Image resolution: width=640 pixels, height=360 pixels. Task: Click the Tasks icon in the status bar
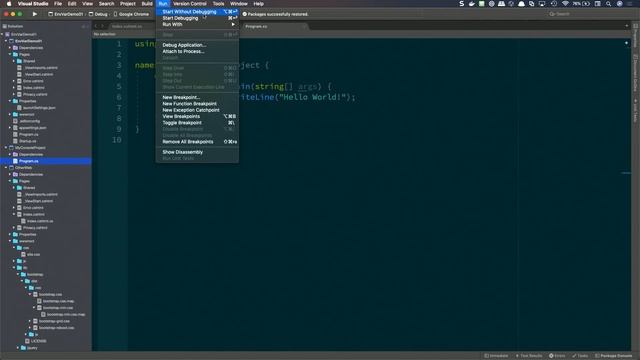tap(574, 356)
